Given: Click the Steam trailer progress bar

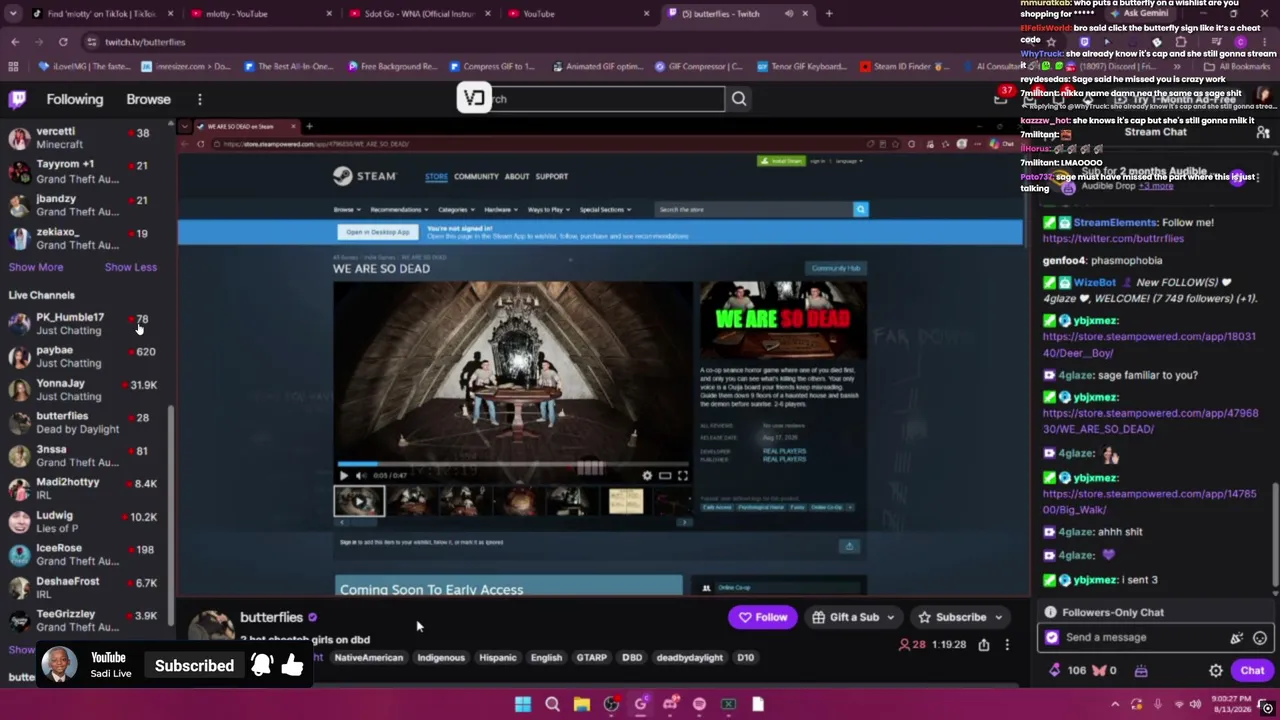Looking at the screenshot, I should click(x=512, y=464).
